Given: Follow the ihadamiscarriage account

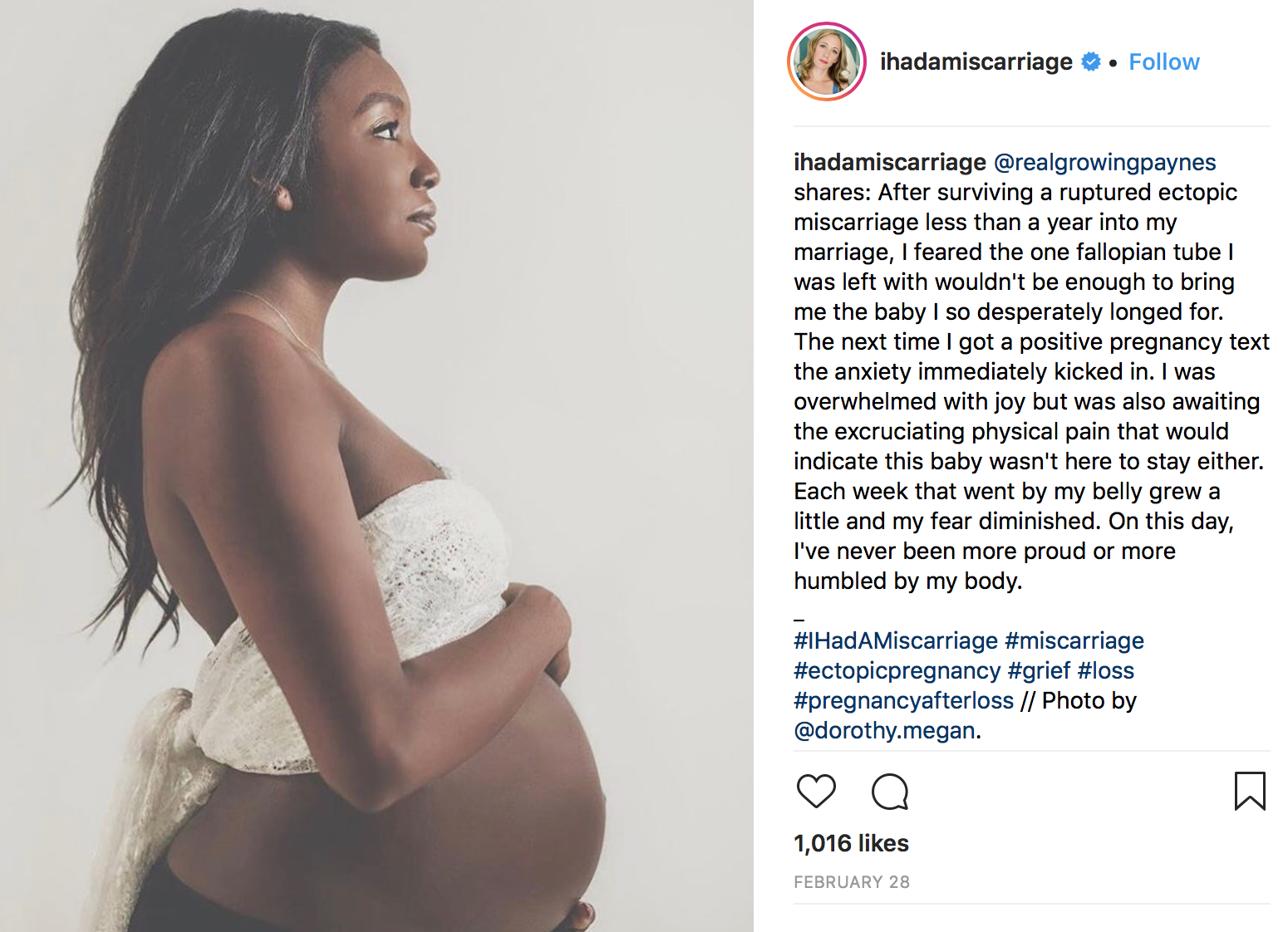Looking at the screenshot, I should pos(1163,62).
